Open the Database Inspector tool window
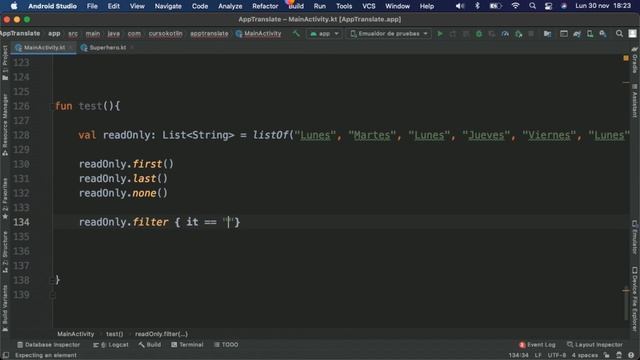The width and height of the screenshot is (640, 360). click(x=48, y=345)
